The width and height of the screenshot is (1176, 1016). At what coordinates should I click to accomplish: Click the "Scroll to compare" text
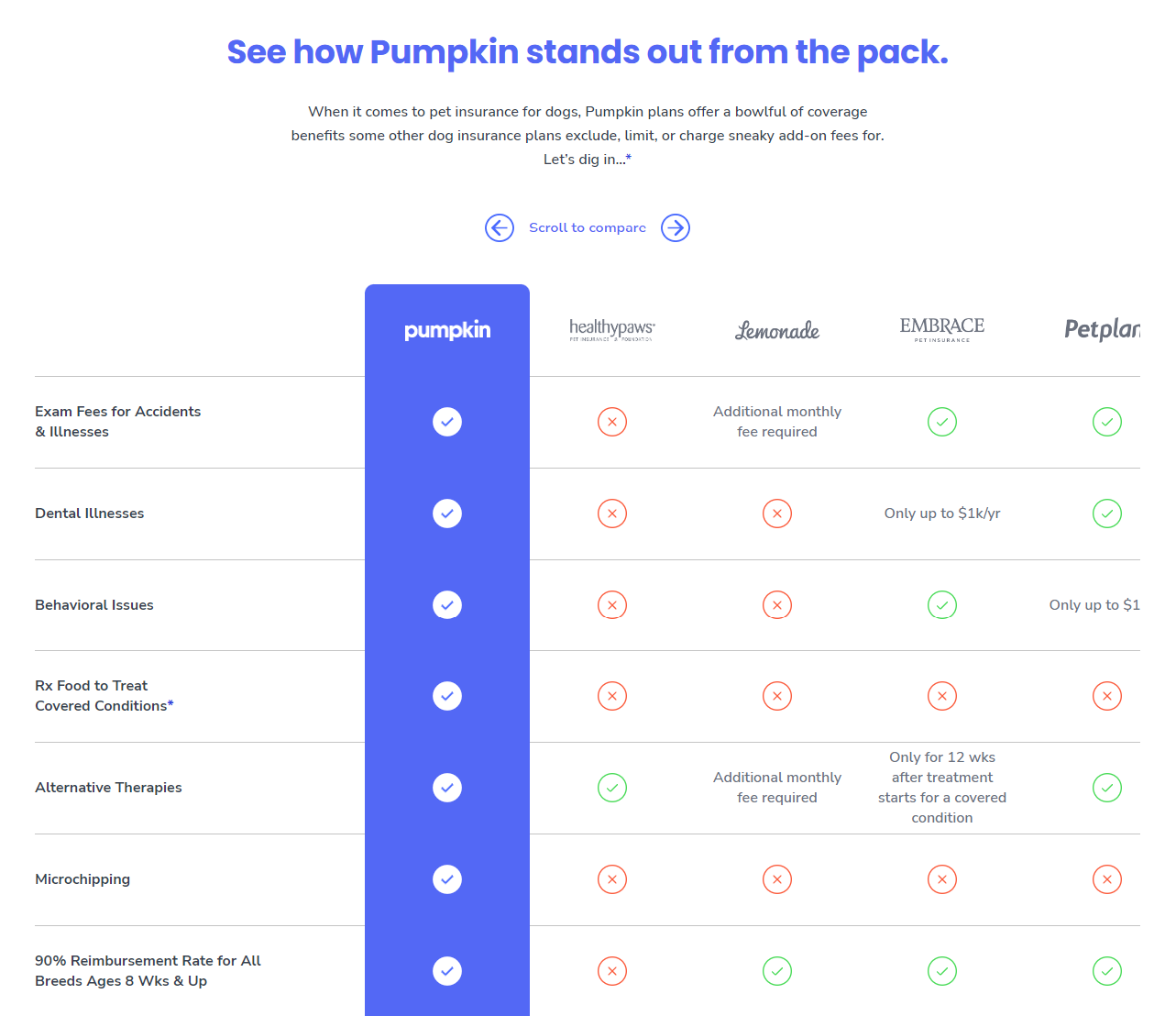click(x=588, y=227)
